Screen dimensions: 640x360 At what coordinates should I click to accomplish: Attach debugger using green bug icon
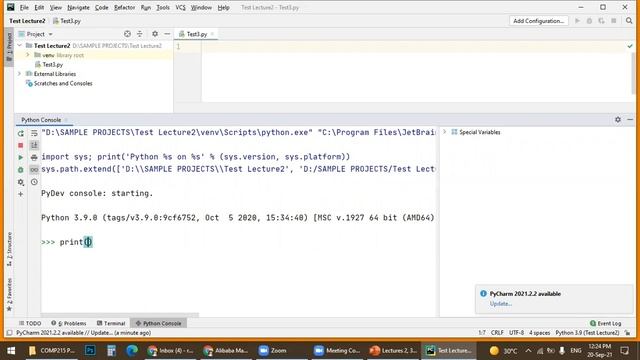[x=21, y=169]
